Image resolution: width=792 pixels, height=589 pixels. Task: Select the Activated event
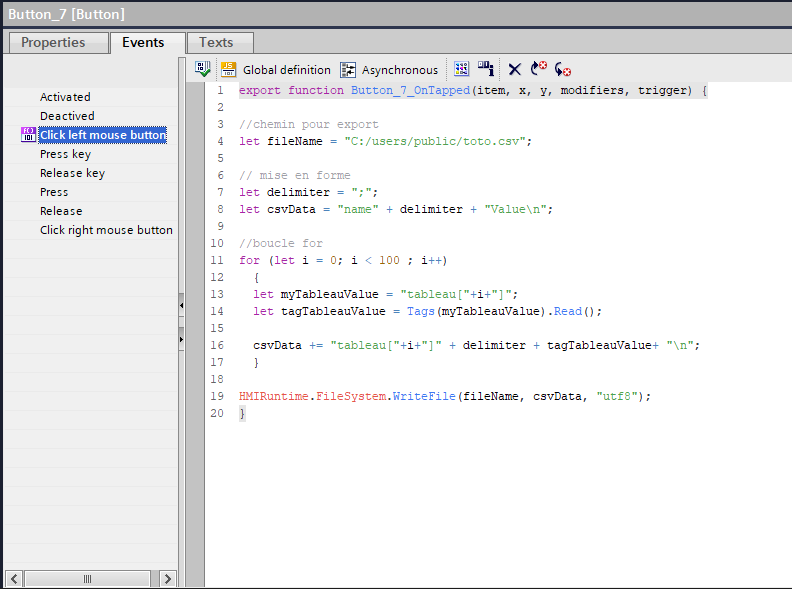(65, 97)
